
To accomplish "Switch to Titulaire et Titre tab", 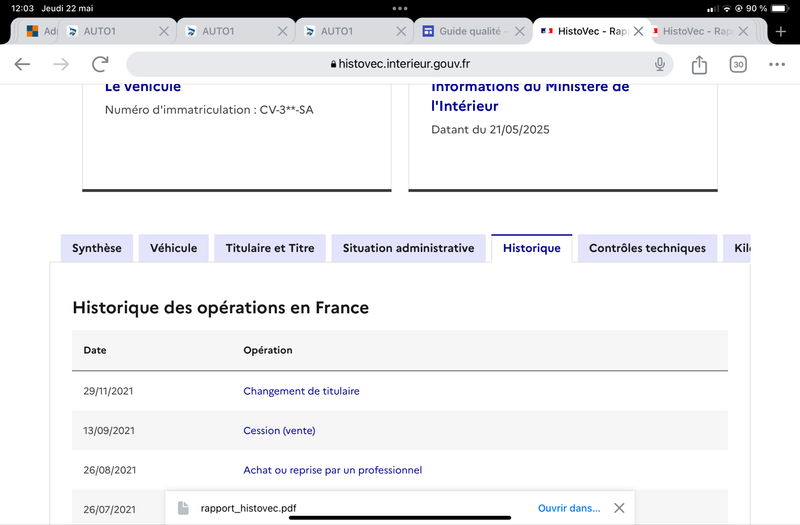I will [x=270, y=248].
